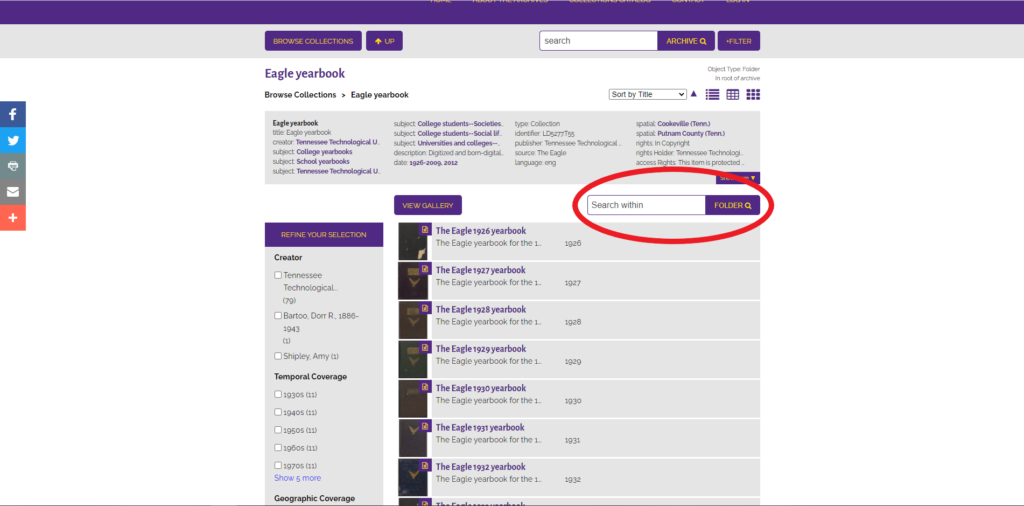This screenshot has width=1024, height=506.
Task: Switch to grid view icon
Action: (x=753, y=95)
